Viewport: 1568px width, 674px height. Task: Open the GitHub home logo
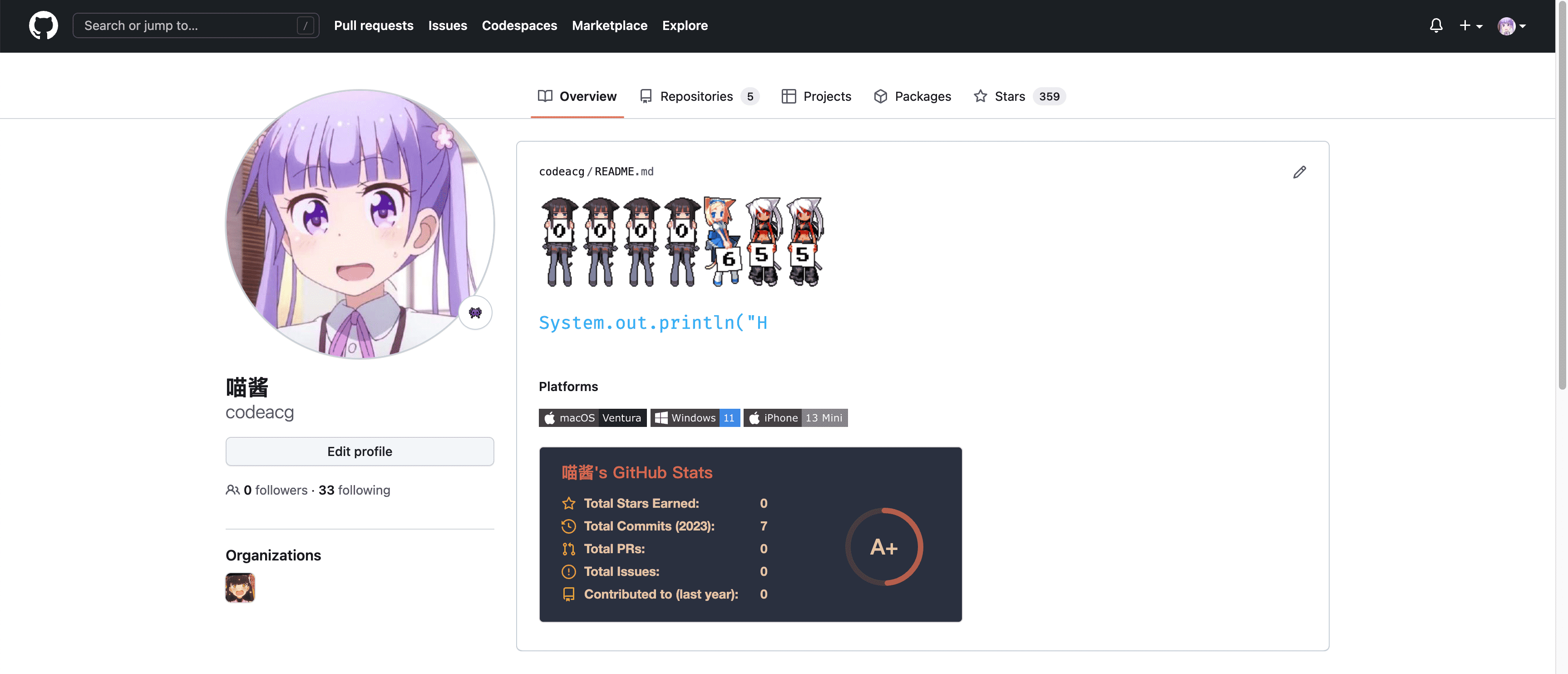pos(43,25)
